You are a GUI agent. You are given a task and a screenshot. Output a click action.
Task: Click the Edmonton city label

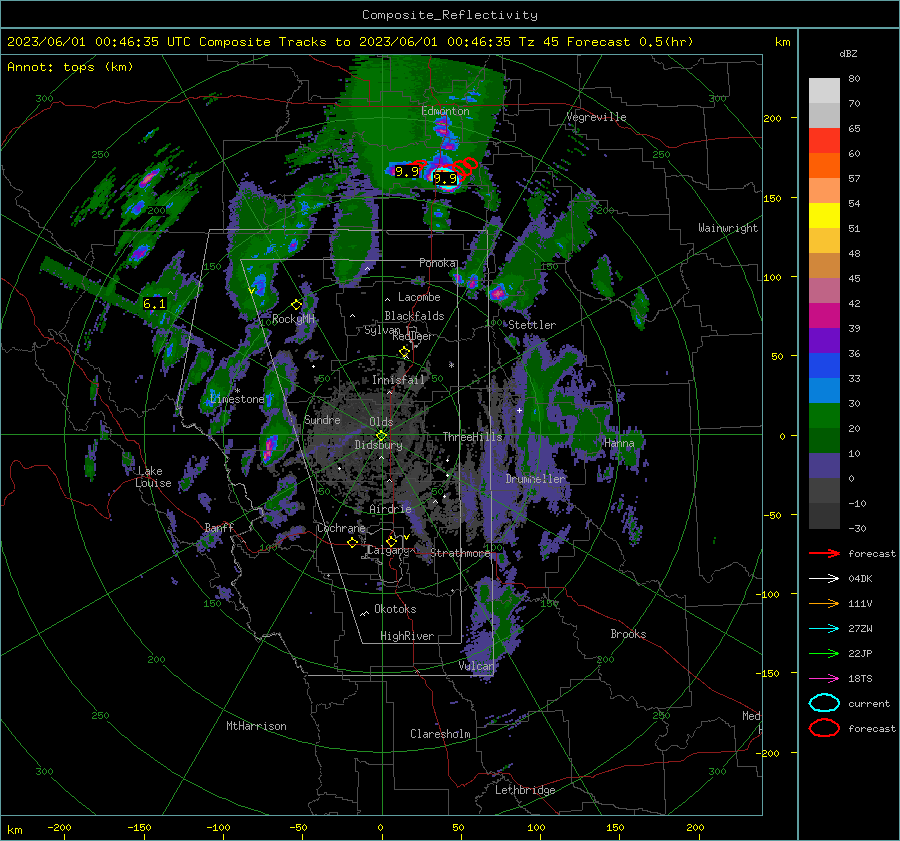445,111
